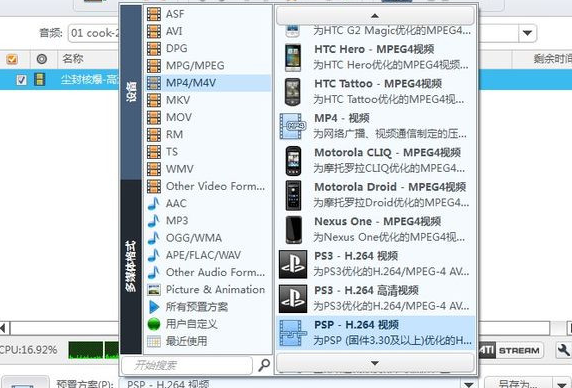This screenshot has width=572, height=388.
Task: Uncheck the 尘封核爆 file row checkbox
Action: pos(22,79)
